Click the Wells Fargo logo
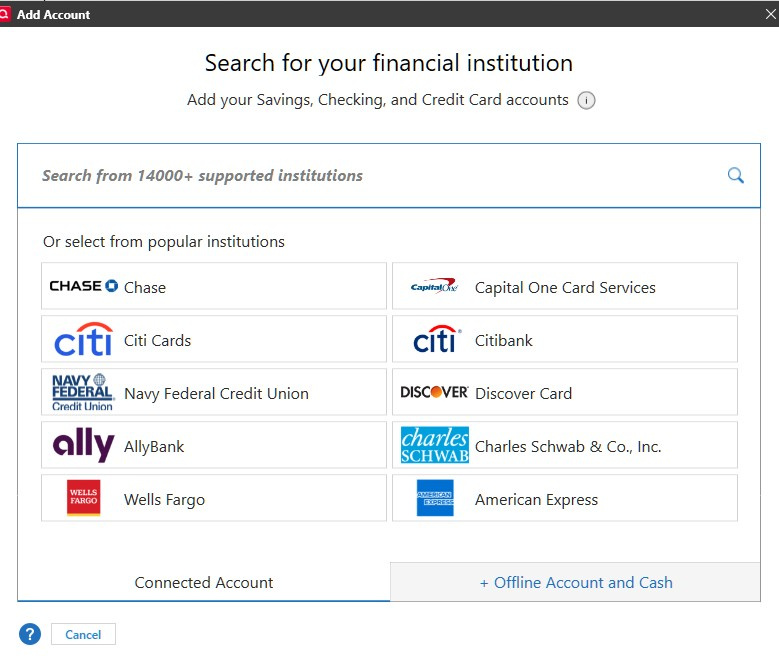Viewport: 779px width, 656px height. [x=83, y=499]
